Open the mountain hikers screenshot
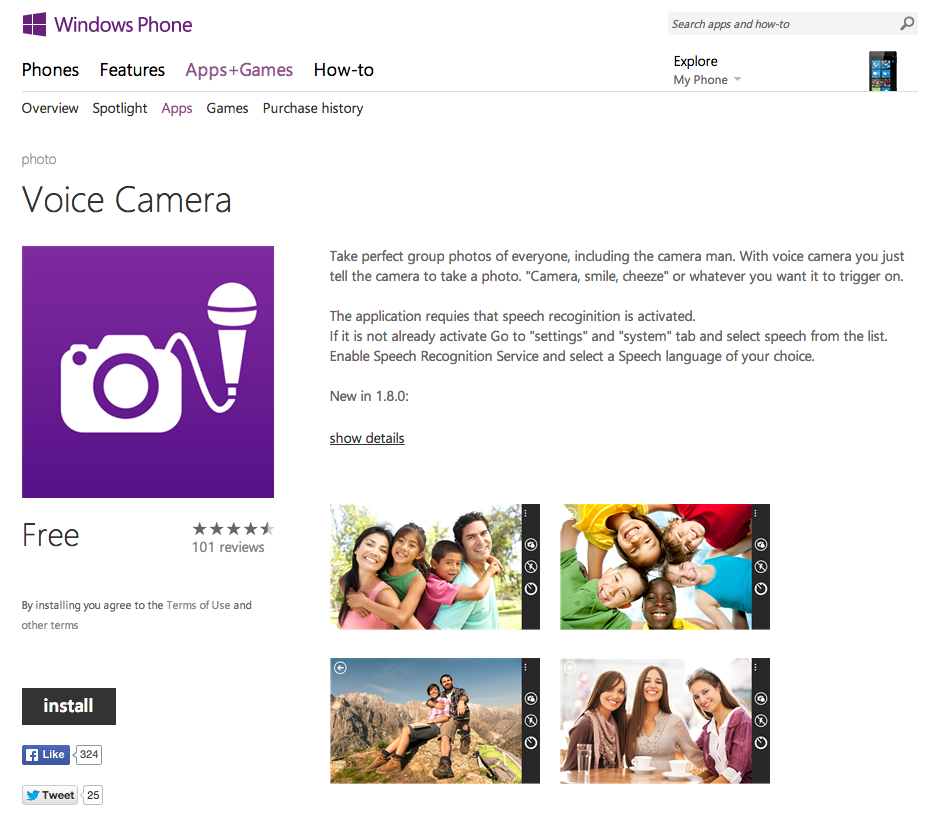 click(435, 721)
